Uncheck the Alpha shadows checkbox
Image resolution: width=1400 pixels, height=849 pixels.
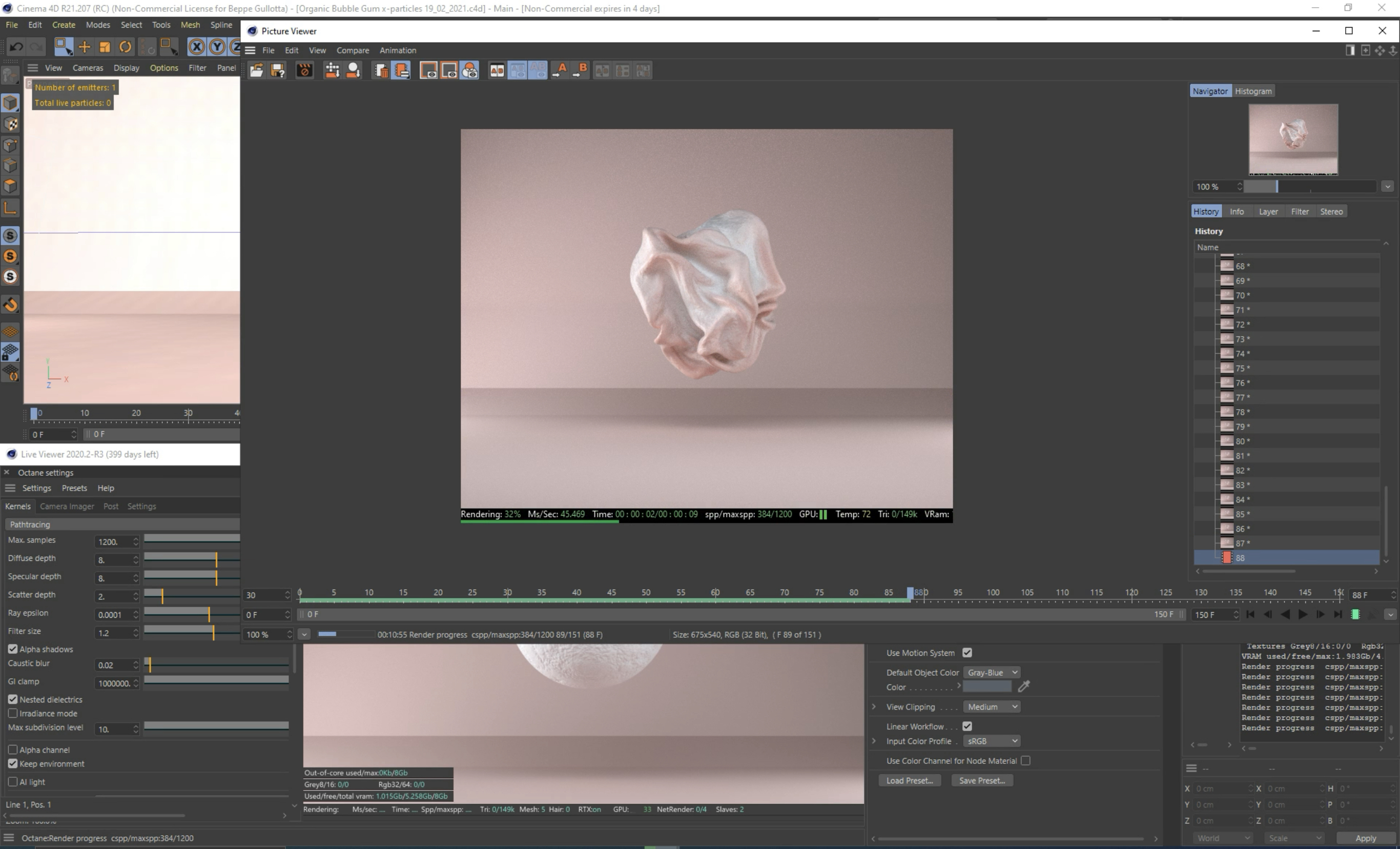[x=12, y=649]
